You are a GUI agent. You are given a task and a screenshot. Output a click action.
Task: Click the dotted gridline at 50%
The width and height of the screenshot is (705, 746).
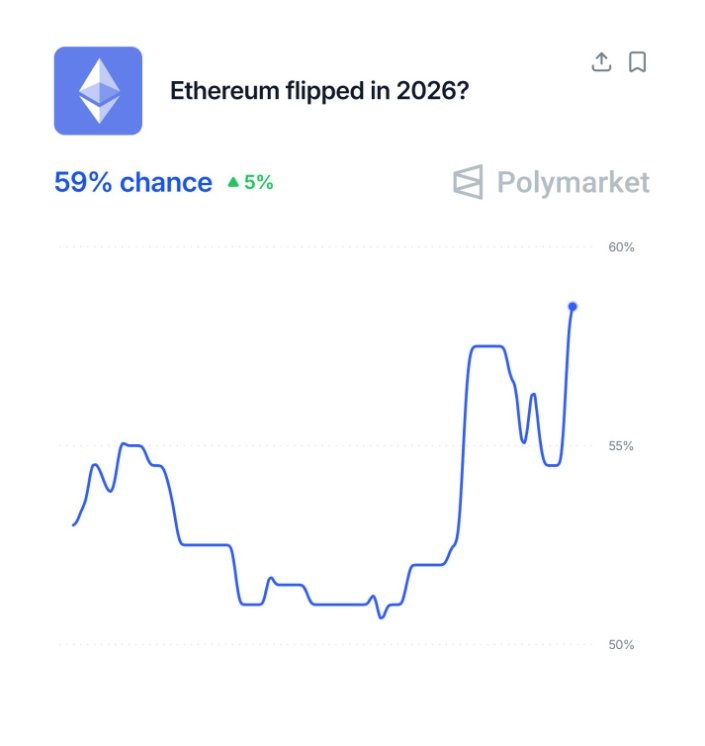click(326, 645)
